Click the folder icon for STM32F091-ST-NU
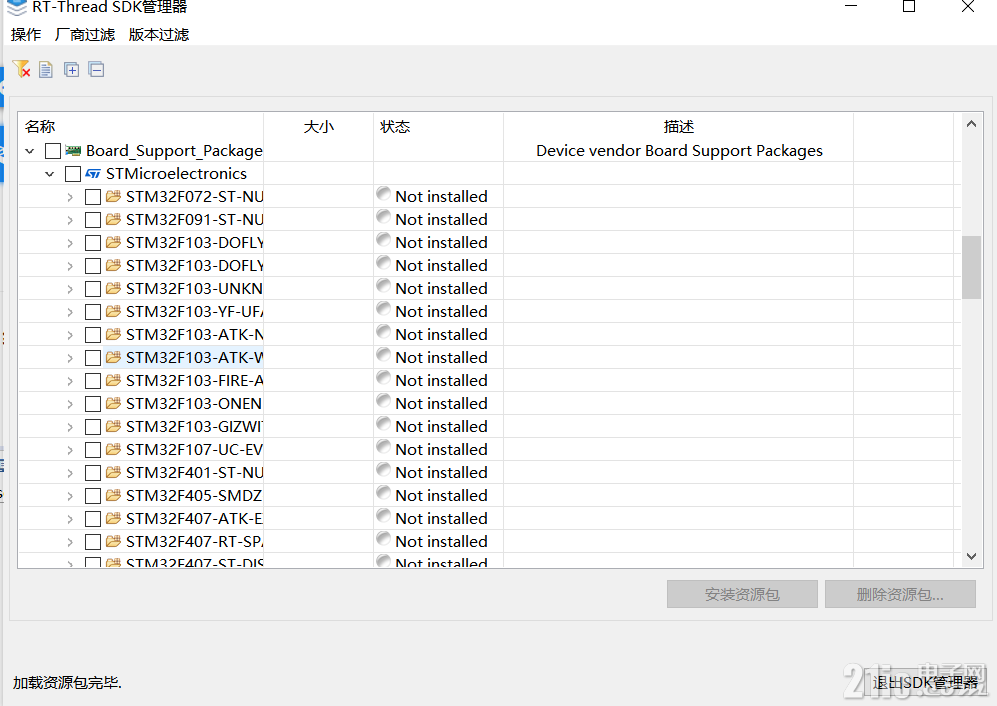Image resolution: width=997 pixels, height=706 pixels. pyautogui.click(x=114, y=219)
